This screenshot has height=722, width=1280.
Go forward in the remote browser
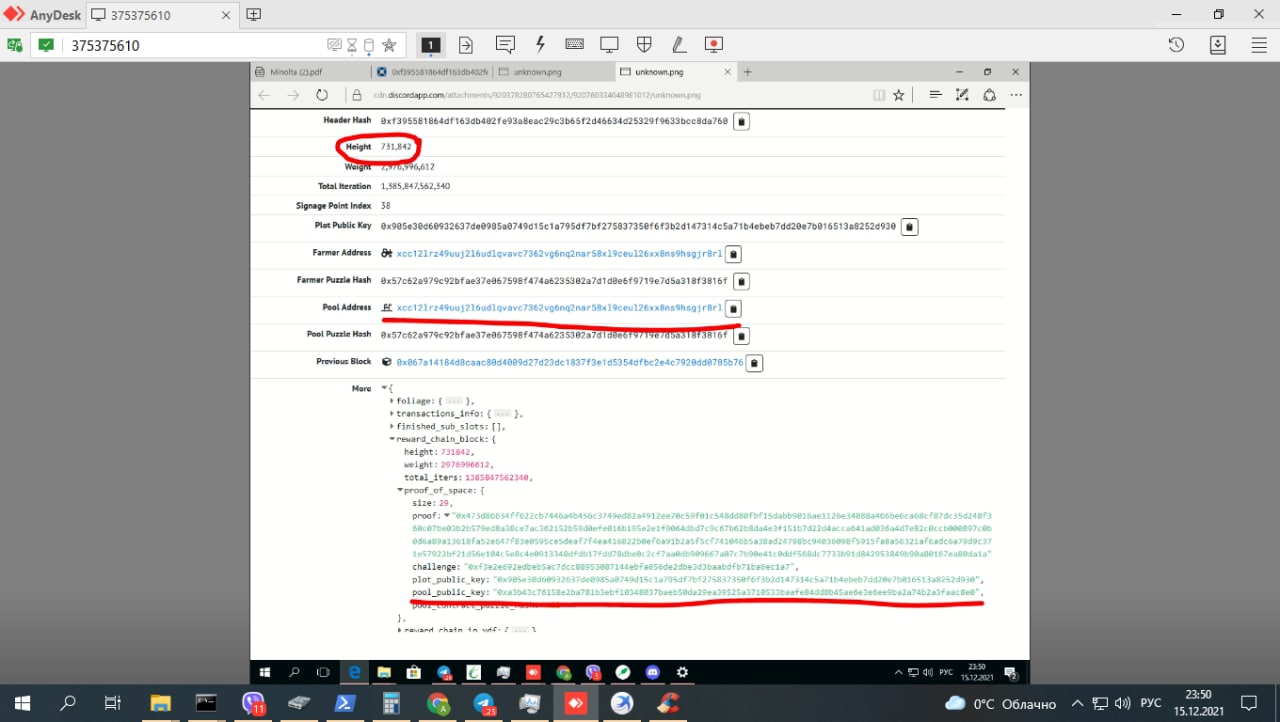pyautogui.click(x=293, y=95)
